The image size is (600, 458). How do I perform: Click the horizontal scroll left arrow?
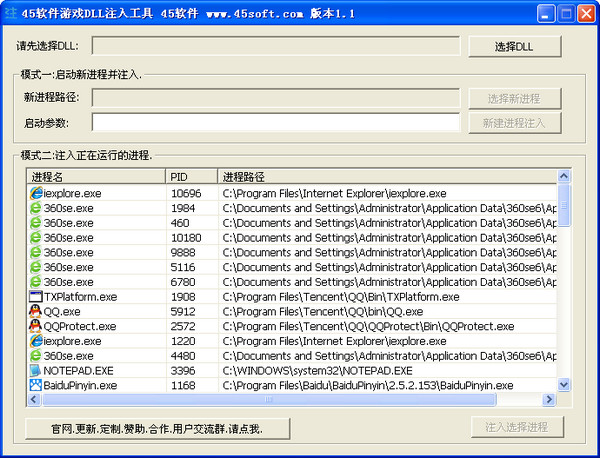[34, 399]
